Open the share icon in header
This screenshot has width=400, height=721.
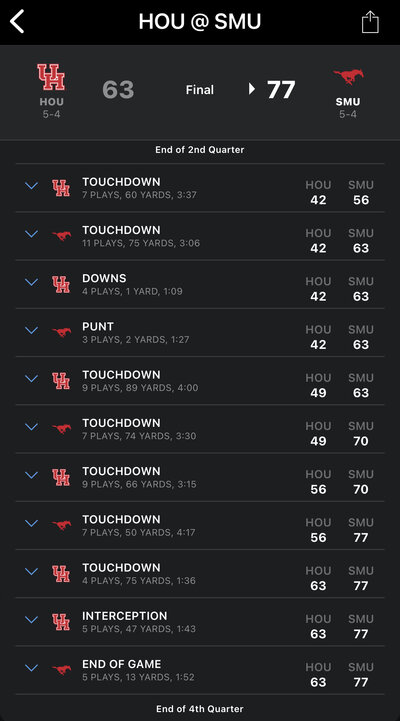click(370, 22)
